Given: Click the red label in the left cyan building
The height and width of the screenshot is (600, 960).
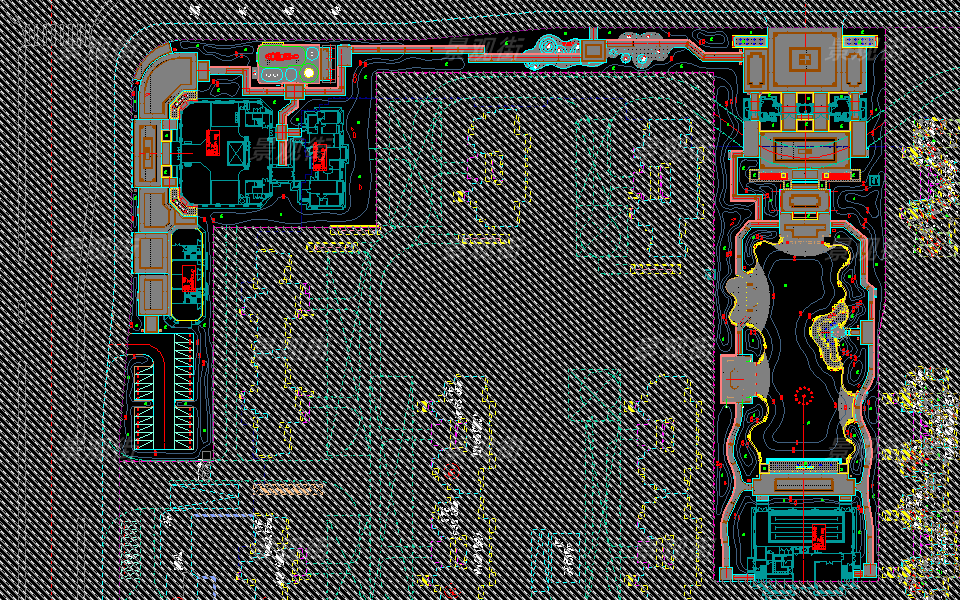Looking at the screenshot, I should pyautogui.click(x=212, y=141).
